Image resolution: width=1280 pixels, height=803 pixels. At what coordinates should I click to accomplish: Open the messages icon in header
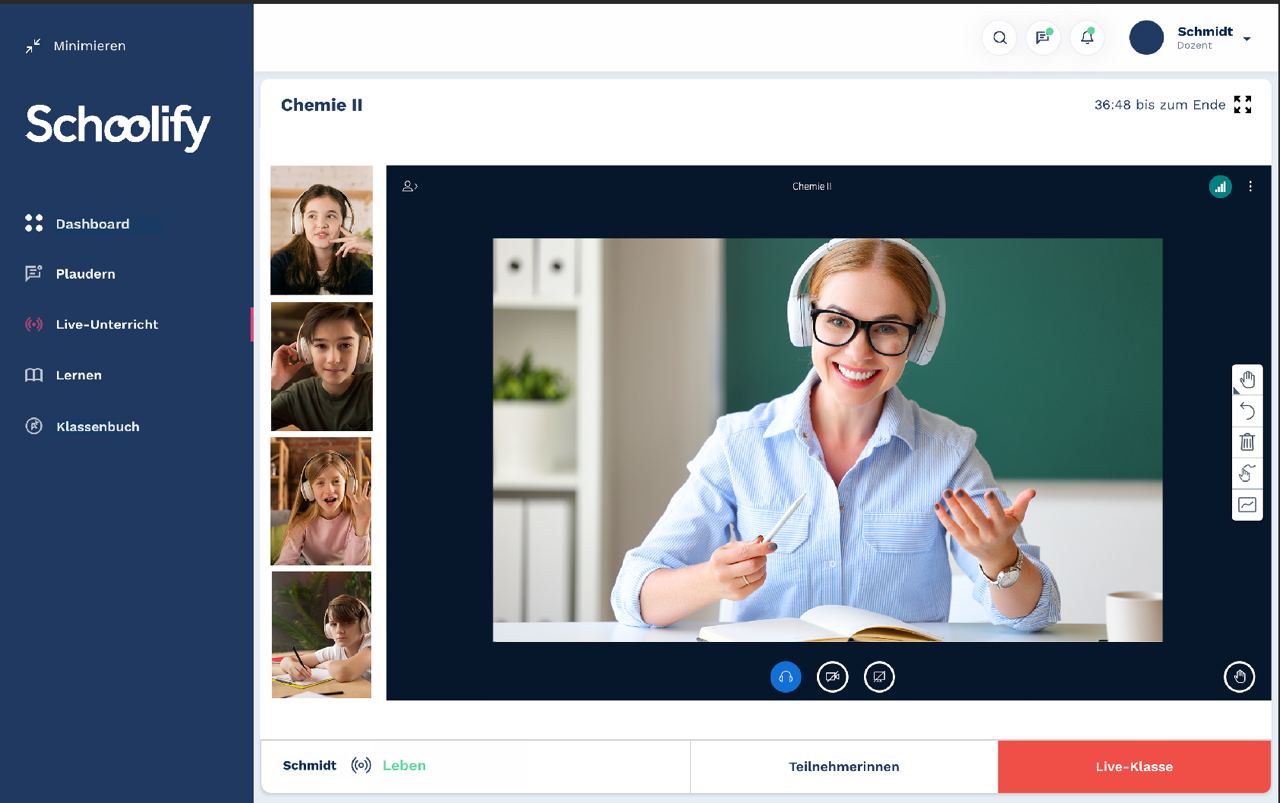pos(1043,38)
